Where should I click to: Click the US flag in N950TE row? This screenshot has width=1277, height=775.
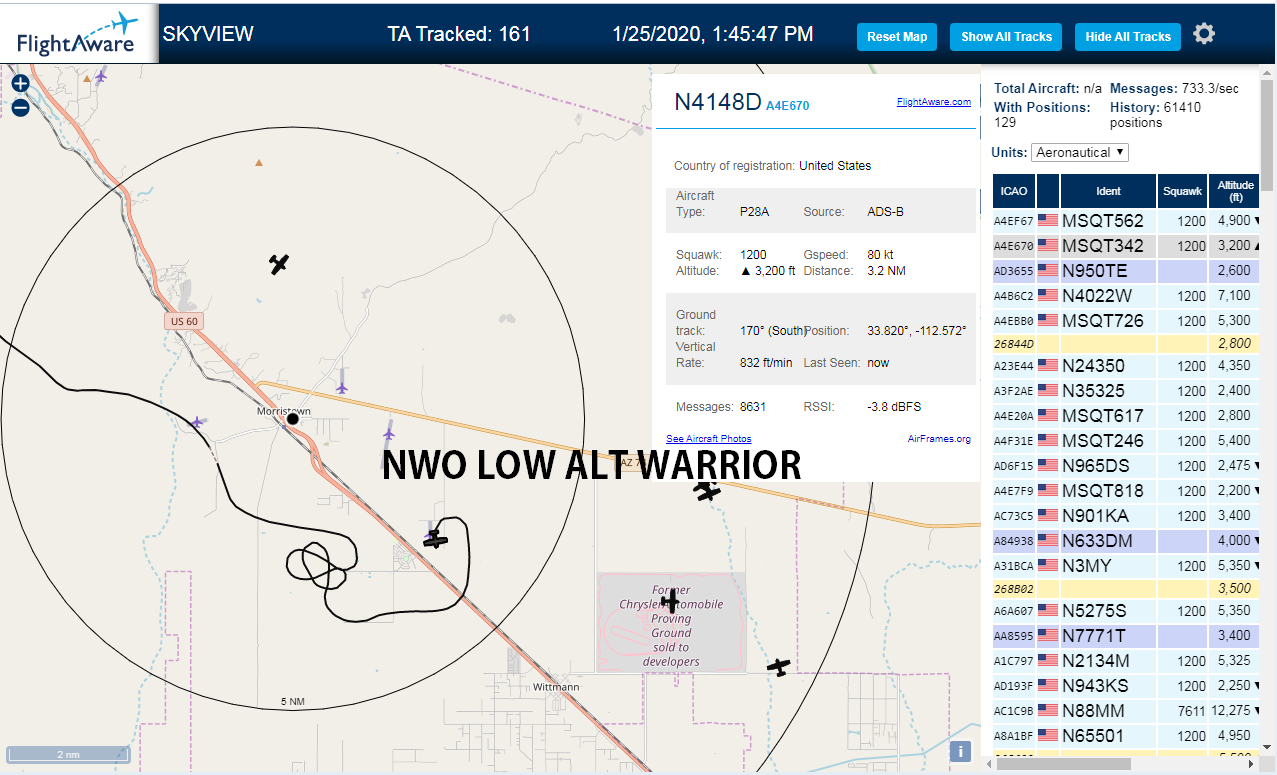click(x=1048, y=270)
